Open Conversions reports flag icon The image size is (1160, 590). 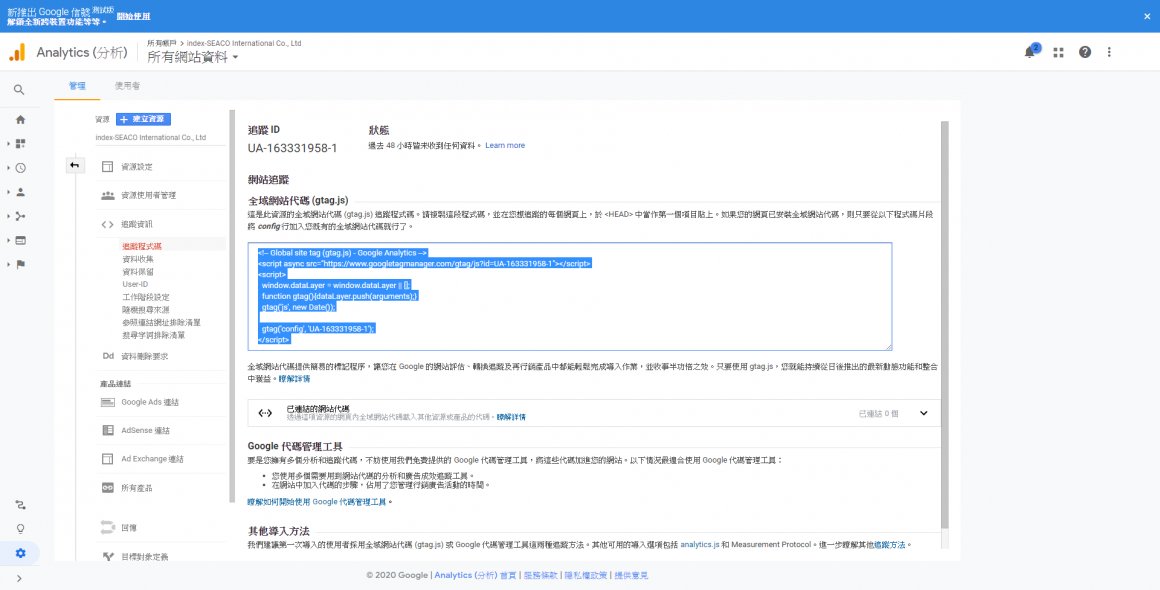click(x=20, y=264)
